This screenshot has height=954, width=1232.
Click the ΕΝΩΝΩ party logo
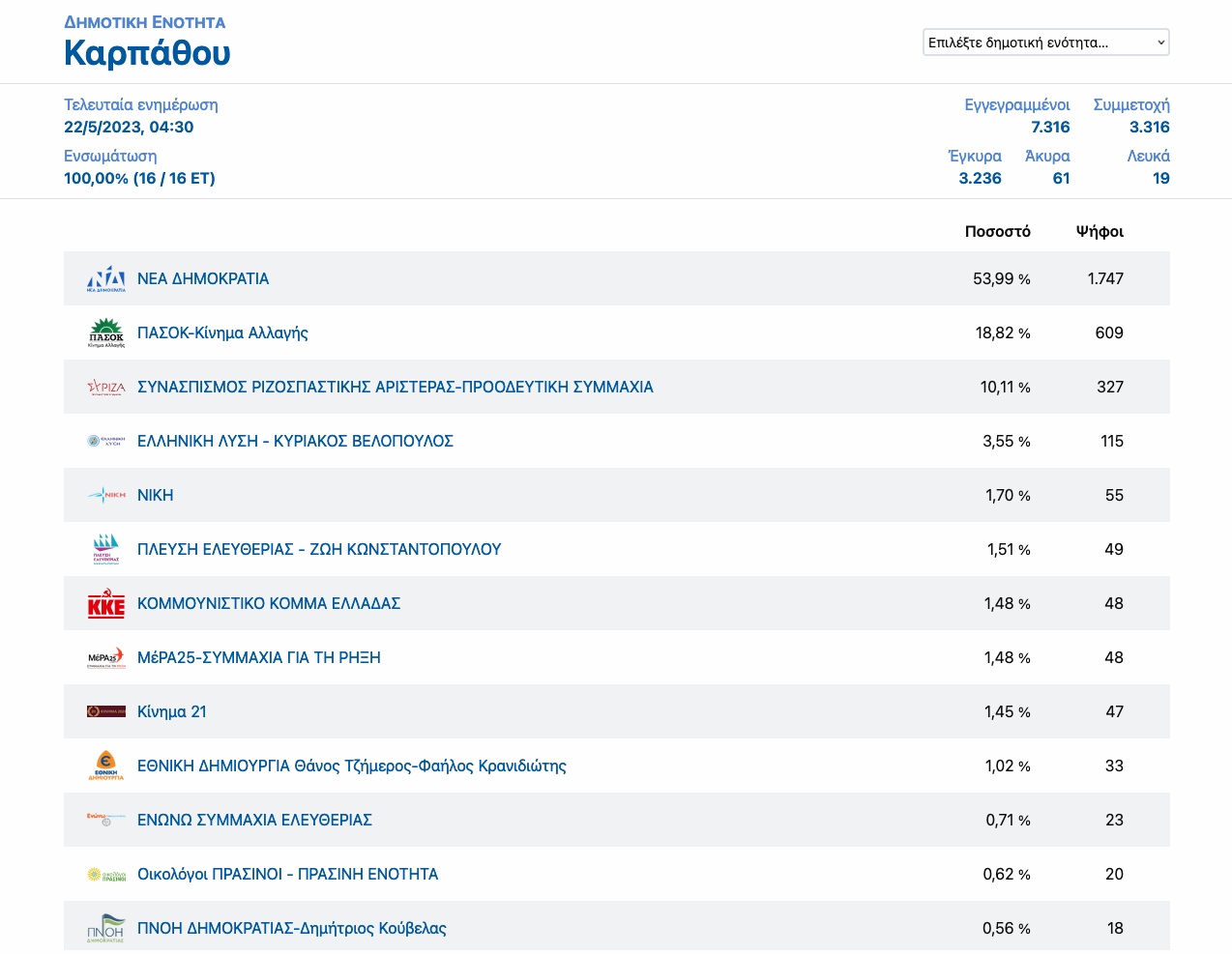point(106,820)
